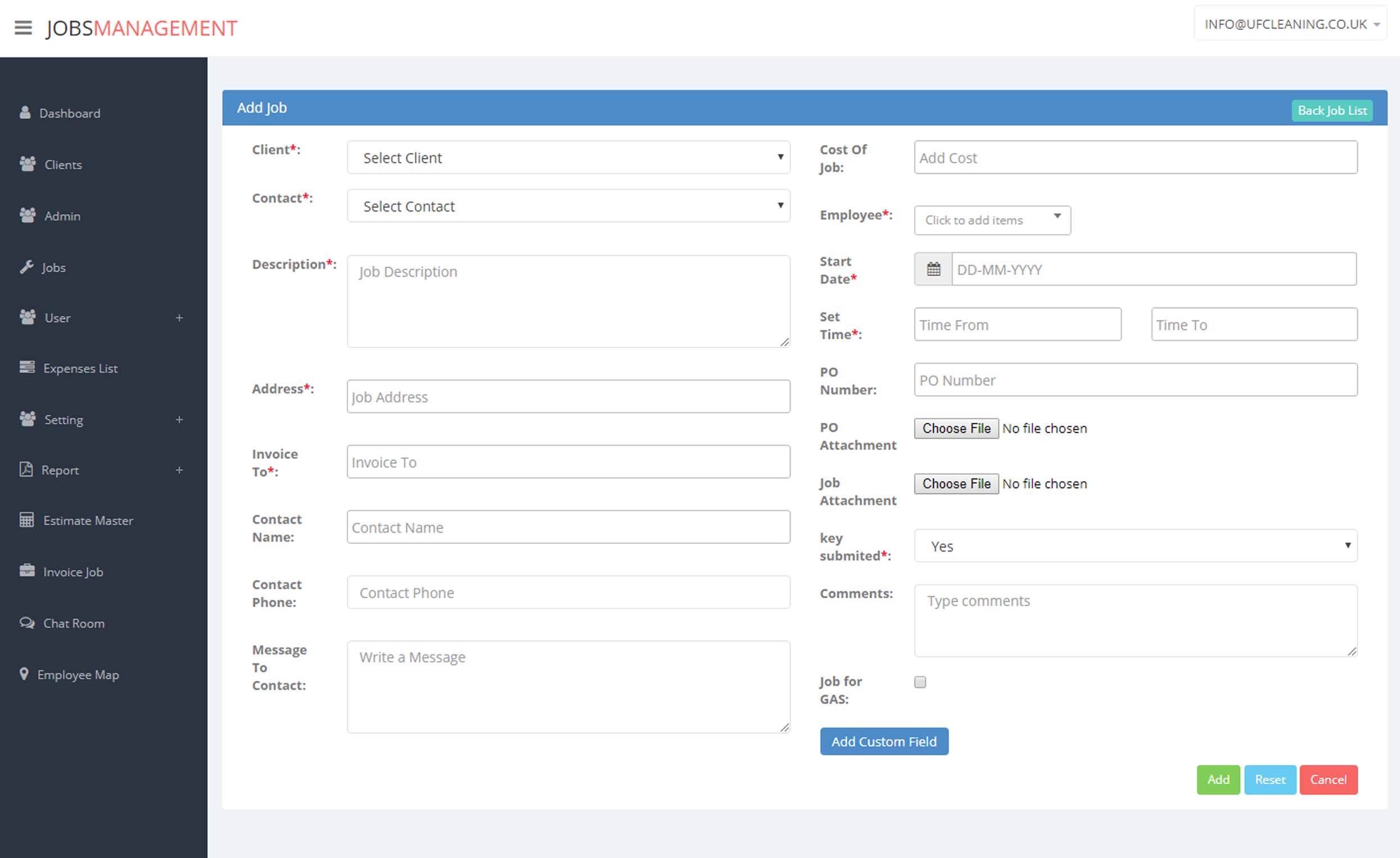Open the Select Contact dropdown
The width and height of the screenshot is (1400, 858).
coord(568,206)
